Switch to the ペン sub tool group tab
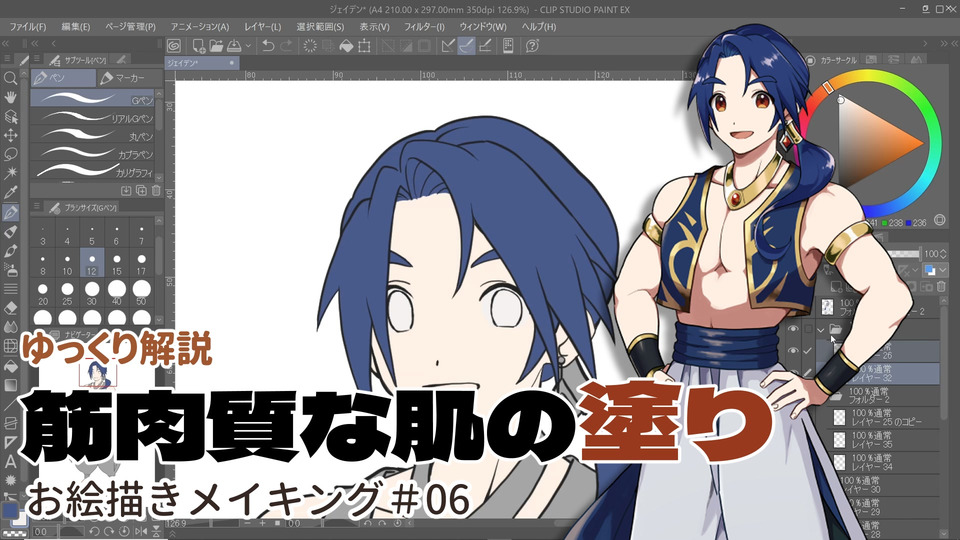The image size is (960, 540). pyautogui.click(x=64, y=78)
